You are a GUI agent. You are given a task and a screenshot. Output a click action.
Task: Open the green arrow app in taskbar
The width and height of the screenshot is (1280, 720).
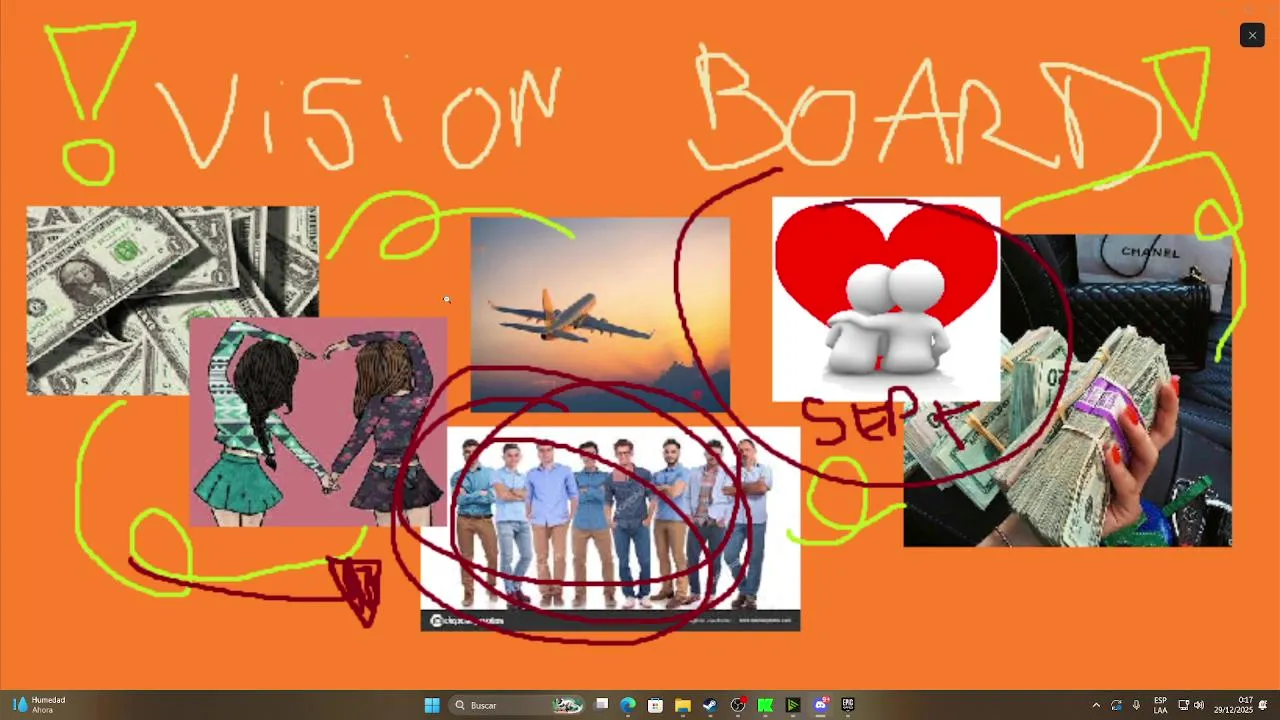click(x=793, y=705)
